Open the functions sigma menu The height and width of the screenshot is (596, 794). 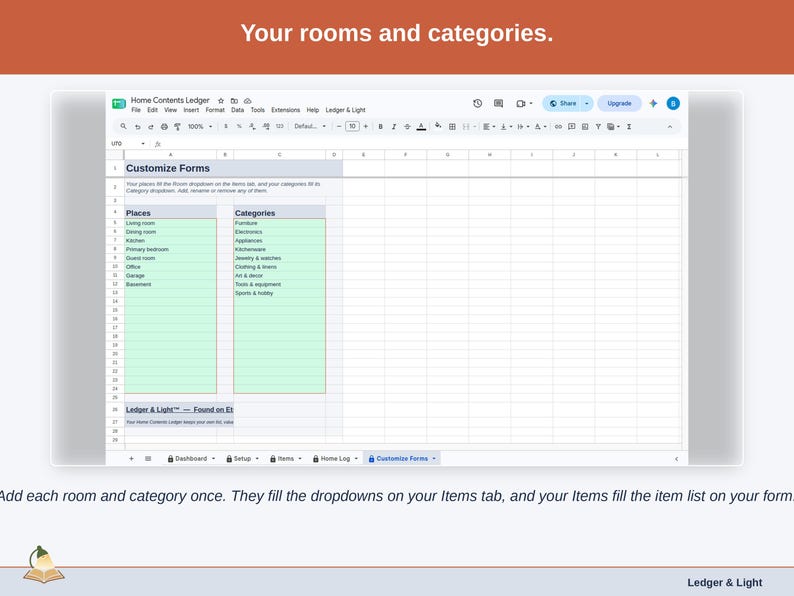[629, 127]
